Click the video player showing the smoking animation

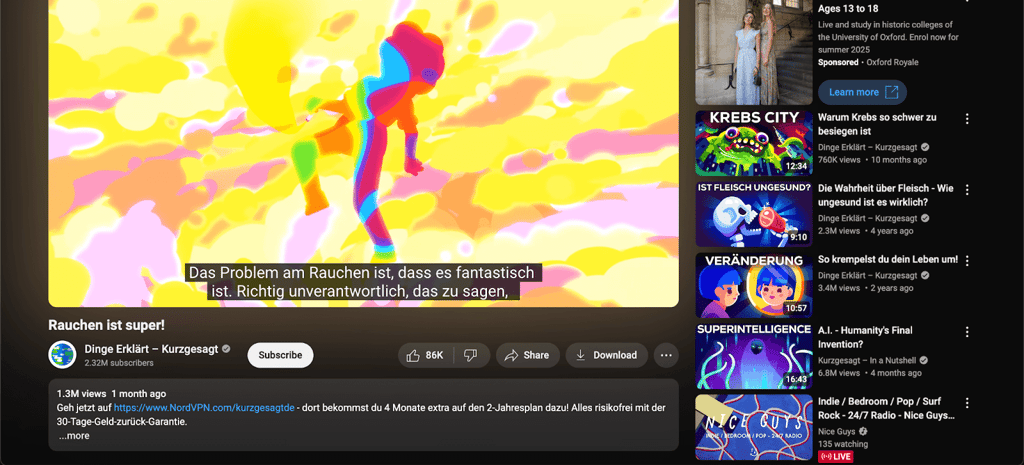tap(364, 153)
